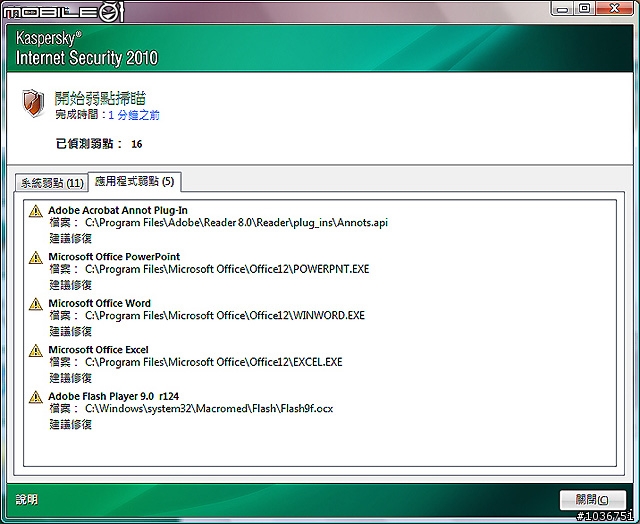Image resolution: width=640 pixels, height=524 pixels.
Task: Open the 說明 help link
Action: (27, 499)
